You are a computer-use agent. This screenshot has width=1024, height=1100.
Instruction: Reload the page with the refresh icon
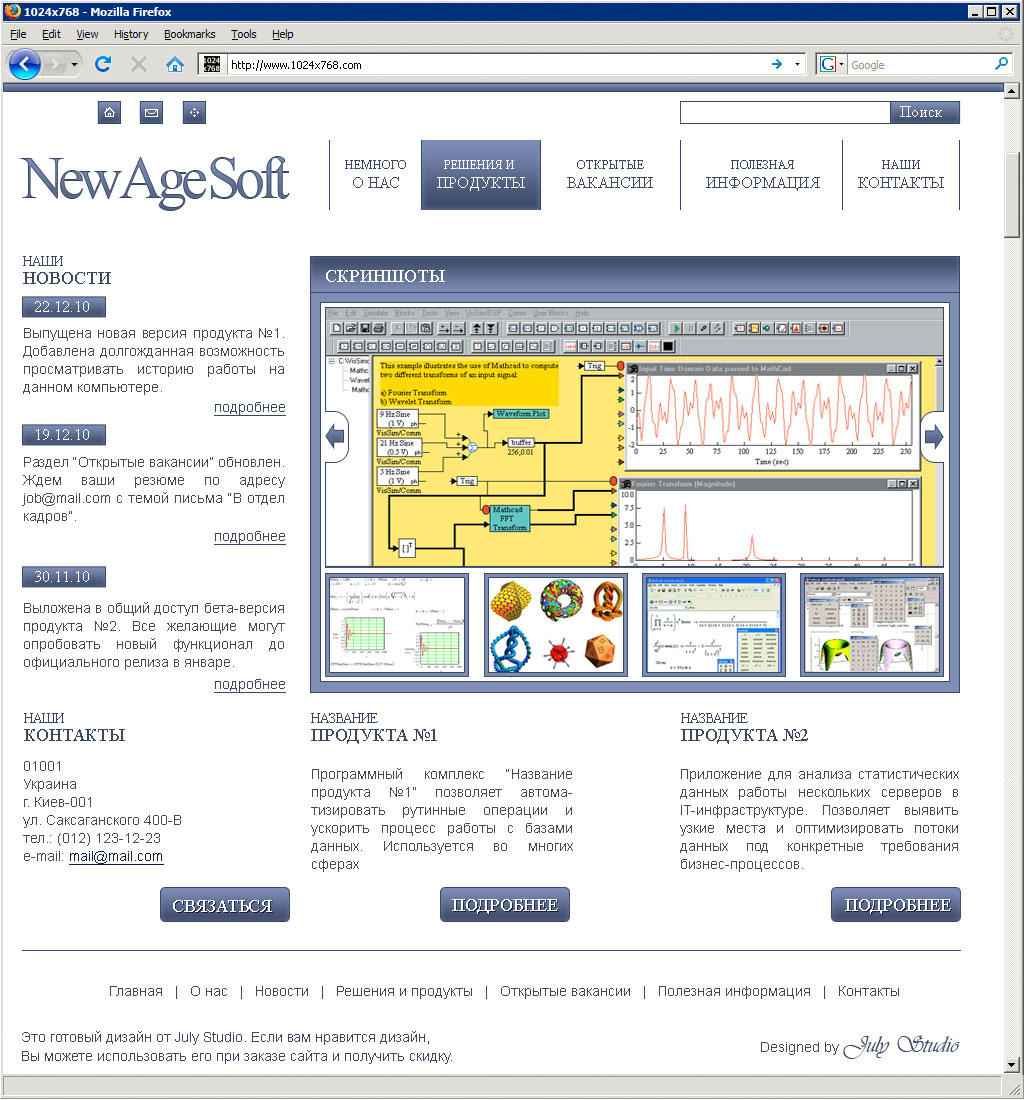(x=102, y=65)
